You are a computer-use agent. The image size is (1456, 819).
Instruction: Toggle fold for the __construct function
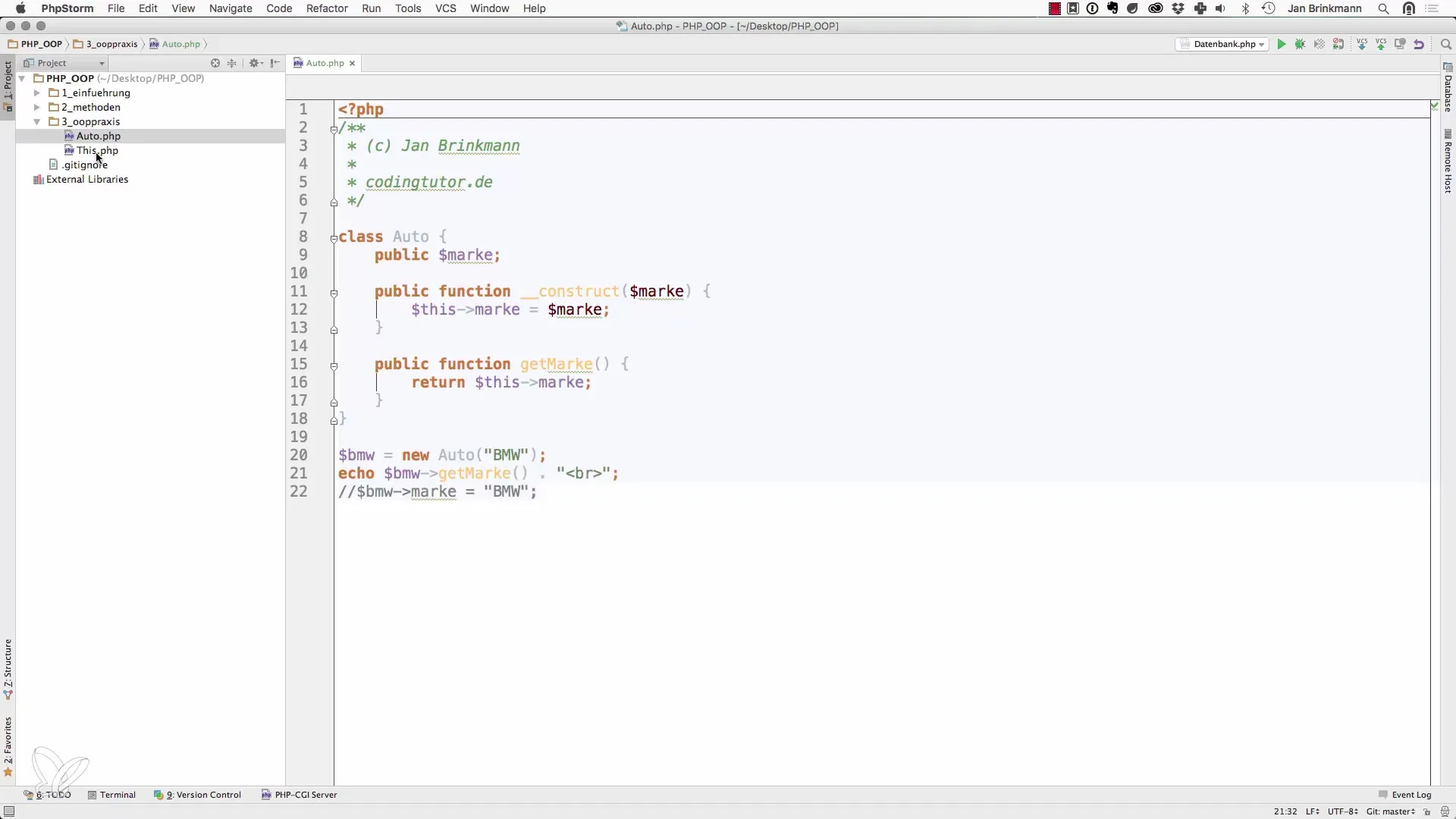(x=334, y=293)
